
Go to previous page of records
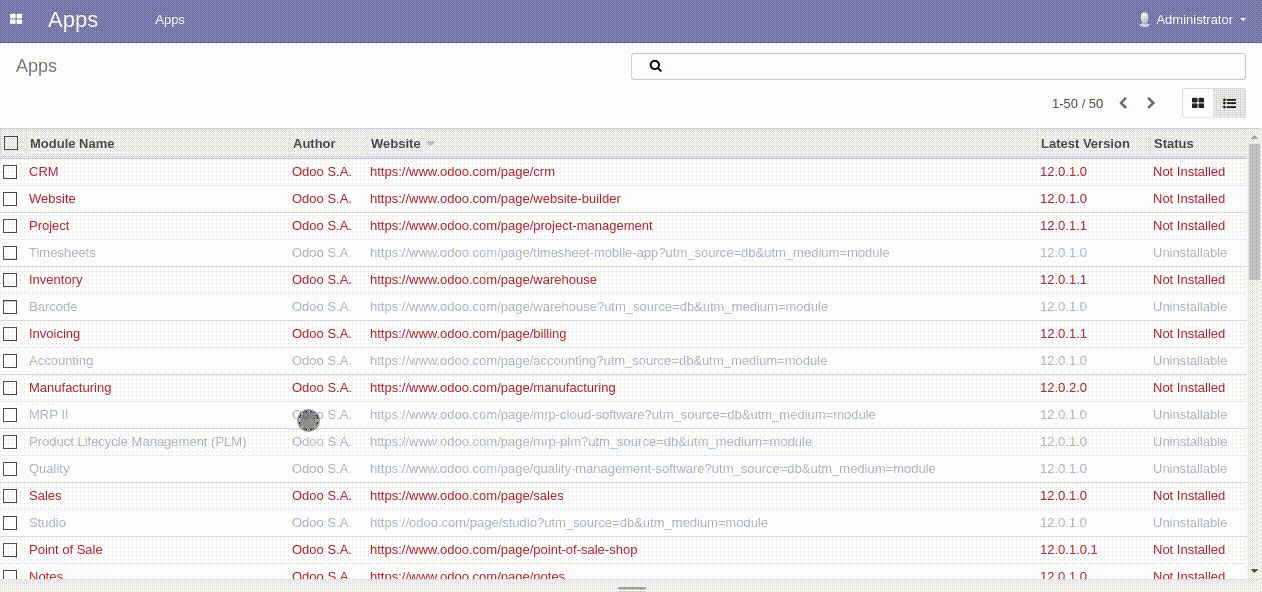[x=1123, y=103]
